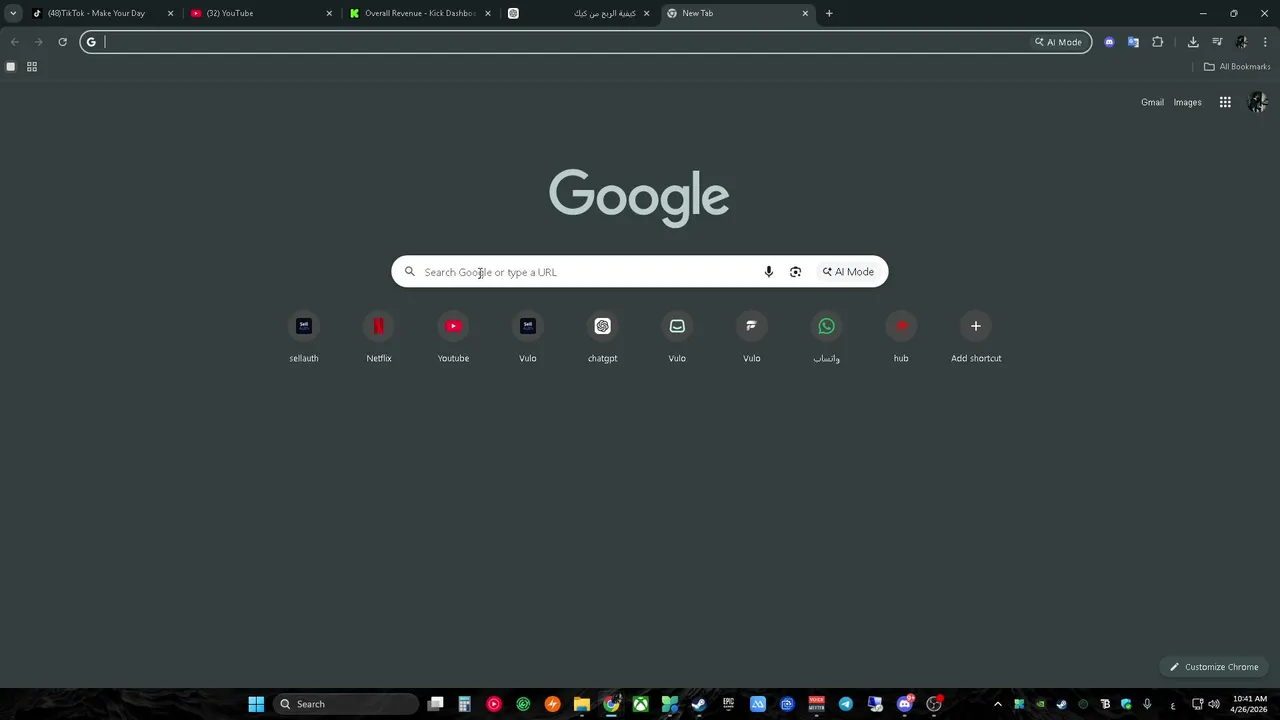The width and height of the screenshot is (1280, 720).
Task: Switch to the (32) YouTube tab
Action: click(x=262, y=13)
